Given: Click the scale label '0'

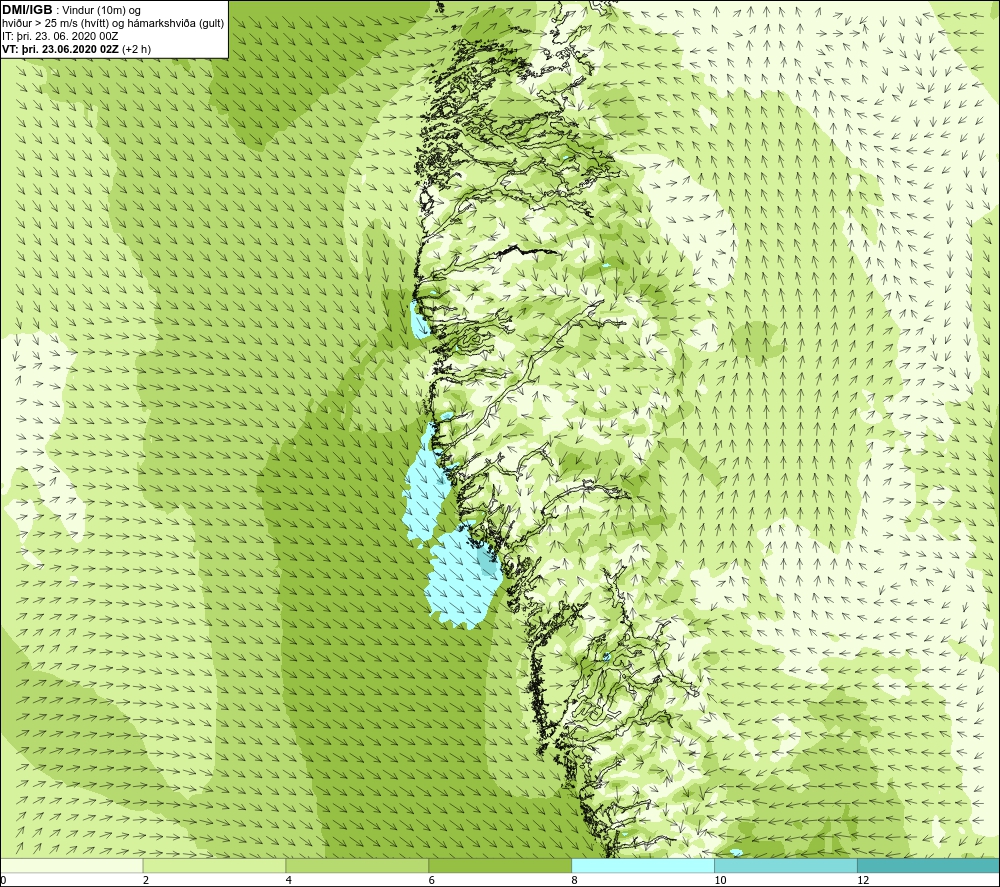Looking at the screenshot, I should point(3,881).
